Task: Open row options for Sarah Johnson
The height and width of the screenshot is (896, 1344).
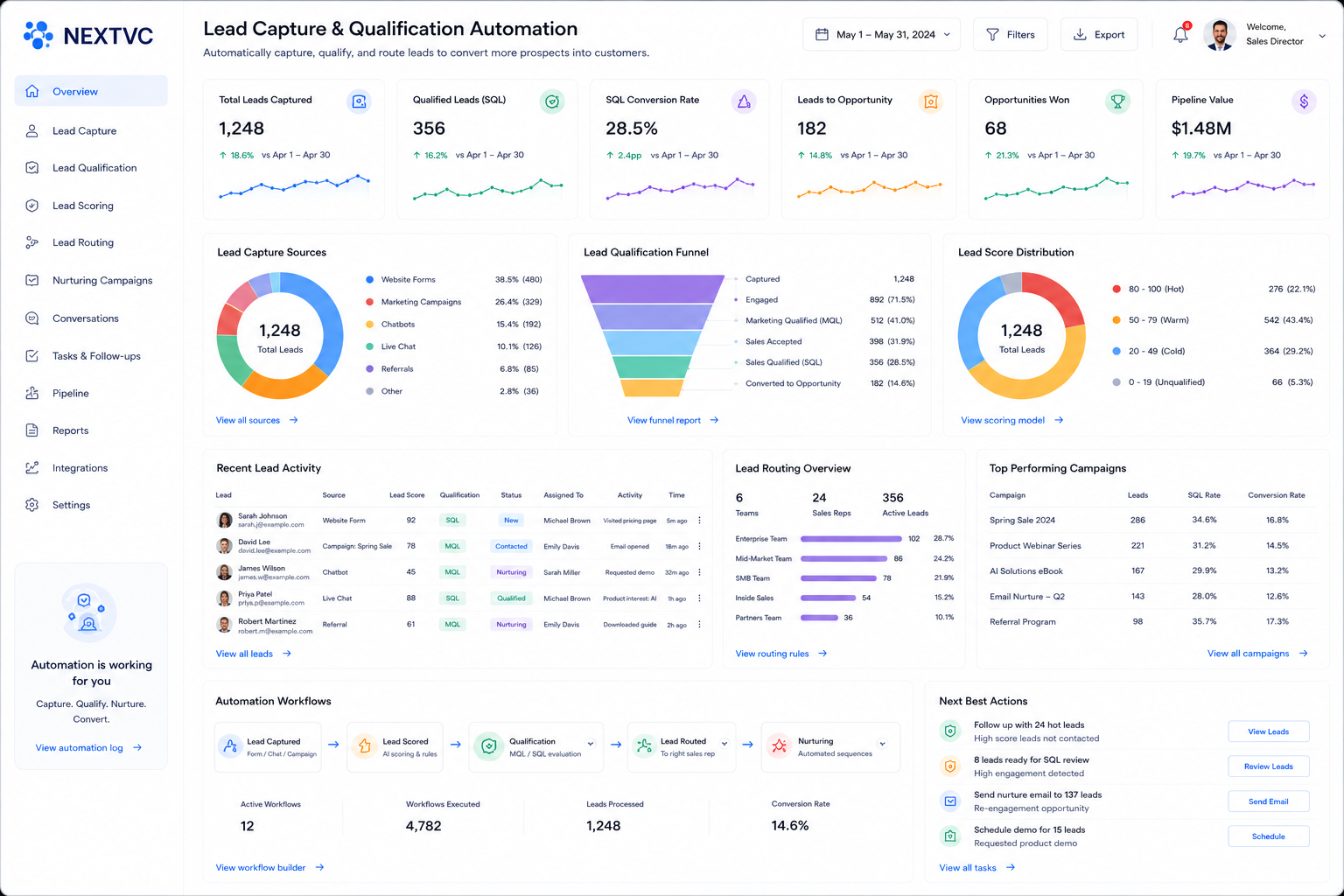Action: (699, 521)
